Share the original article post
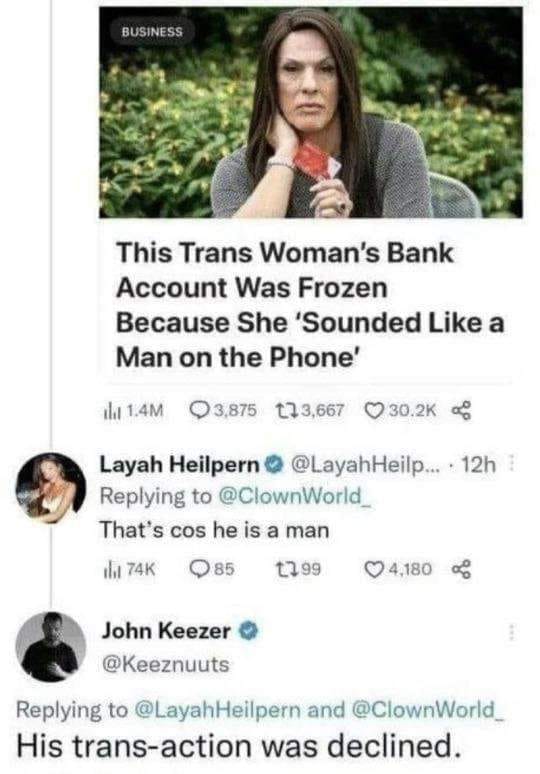This screenshot has width=540, height=774. [x=462, y=410]
